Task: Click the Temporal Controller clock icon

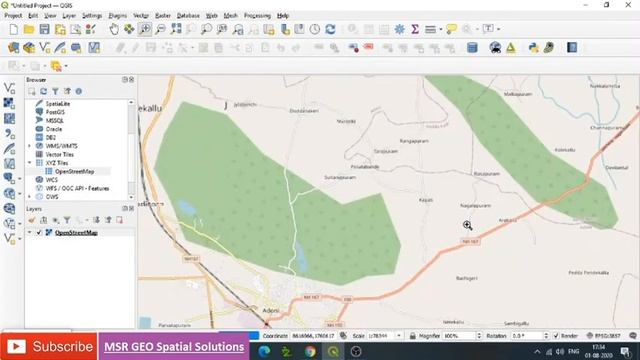Action: (x=315, y=29)
